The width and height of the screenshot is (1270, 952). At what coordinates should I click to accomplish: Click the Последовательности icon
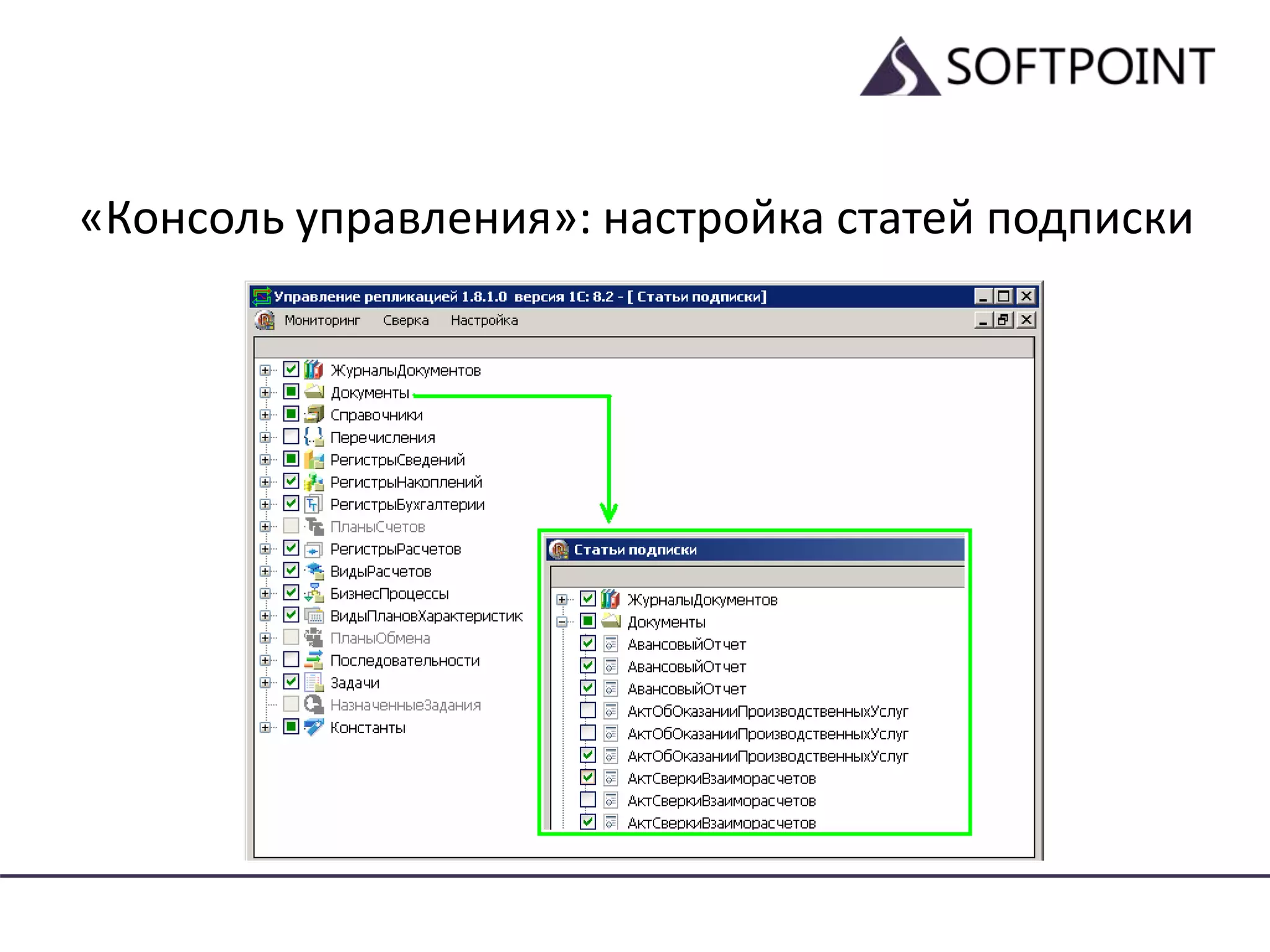click(314, 660)
